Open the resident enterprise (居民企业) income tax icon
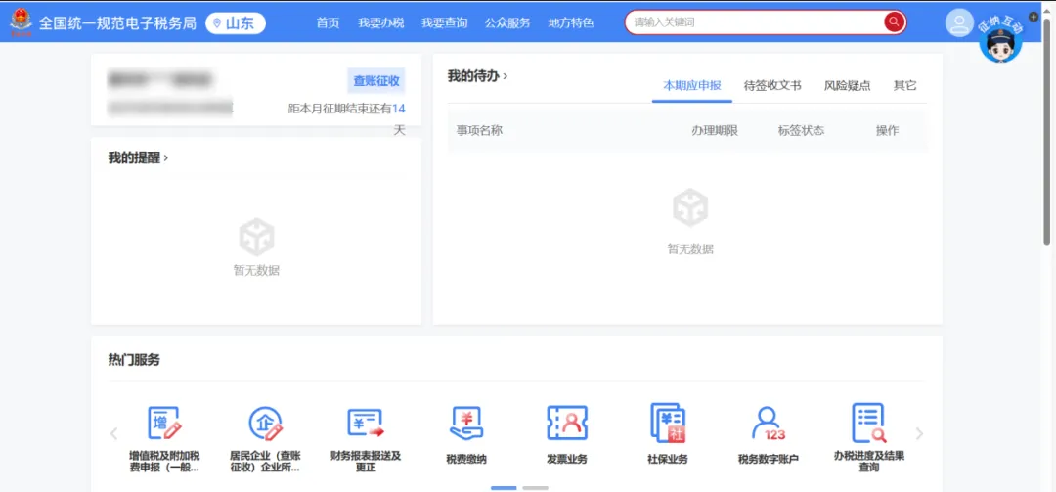1056x492 pixels. [x=265, y=423]
